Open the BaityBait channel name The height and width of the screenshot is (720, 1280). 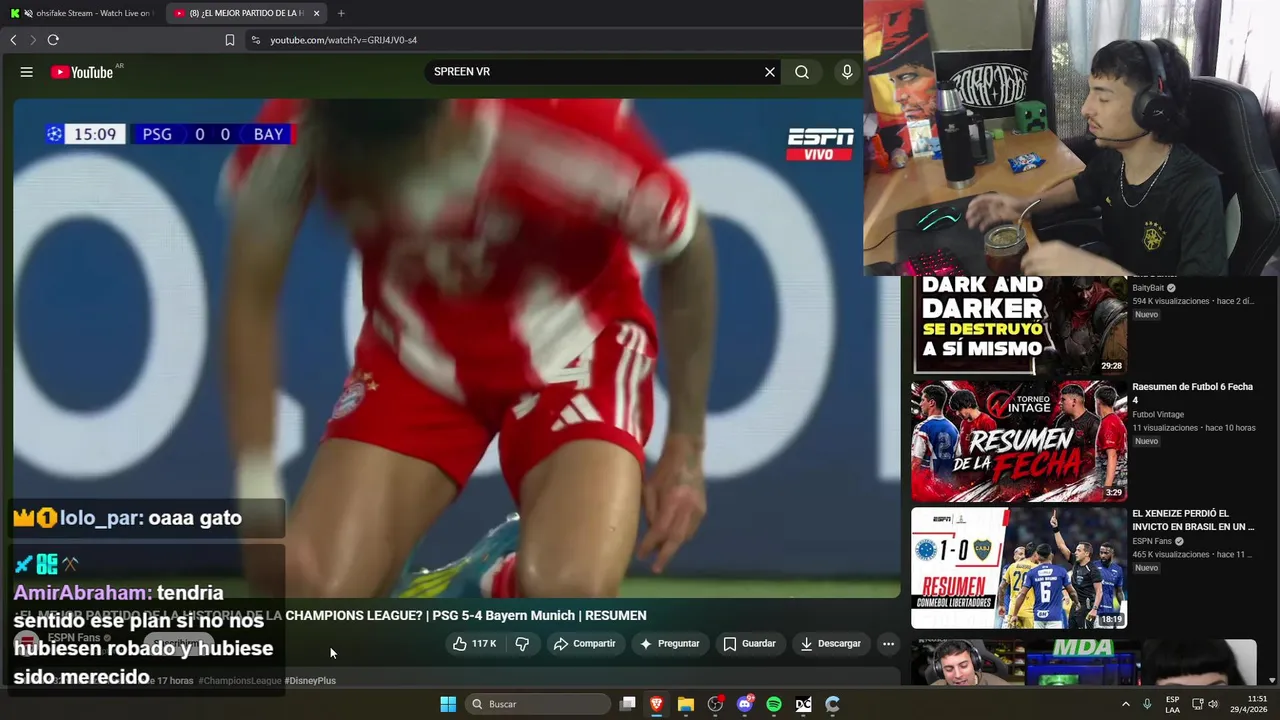[x=1148, y=288]
